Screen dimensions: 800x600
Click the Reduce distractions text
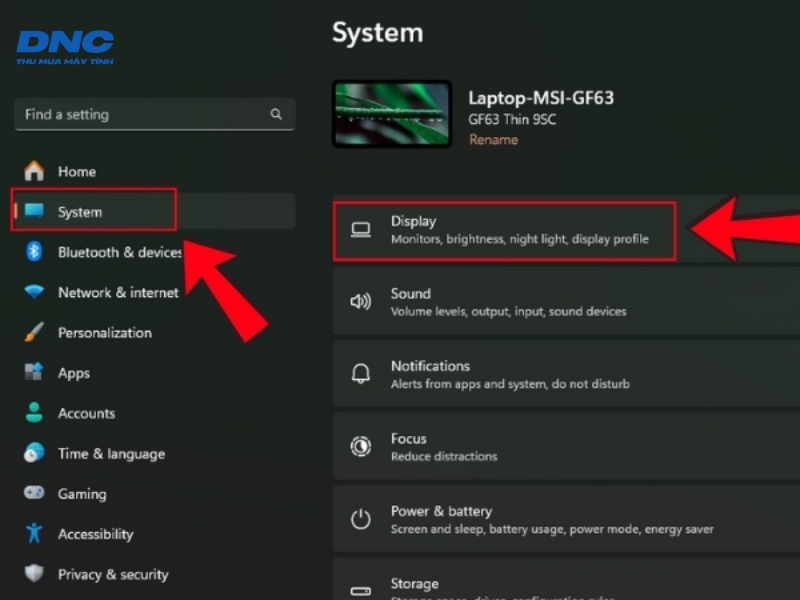pyautogui.click(x=444, y=456)
